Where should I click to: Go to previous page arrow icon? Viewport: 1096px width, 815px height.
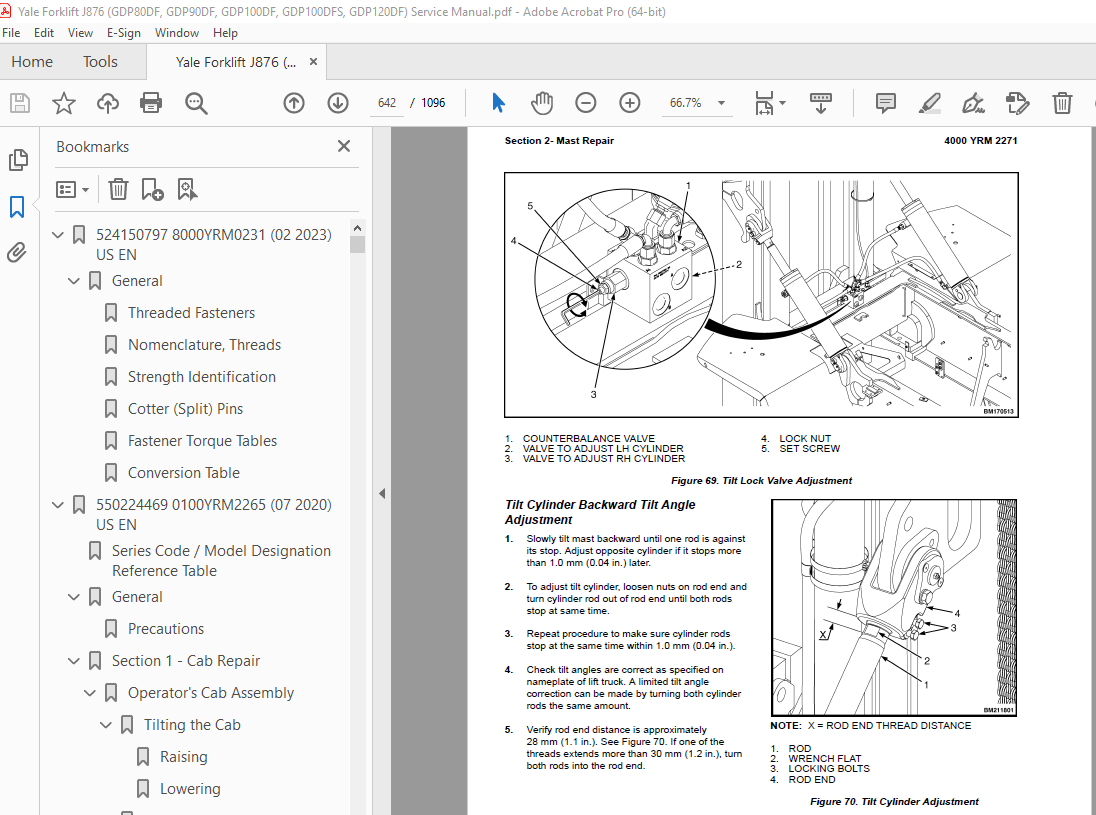pyautogui.click(x=294, y=103)
